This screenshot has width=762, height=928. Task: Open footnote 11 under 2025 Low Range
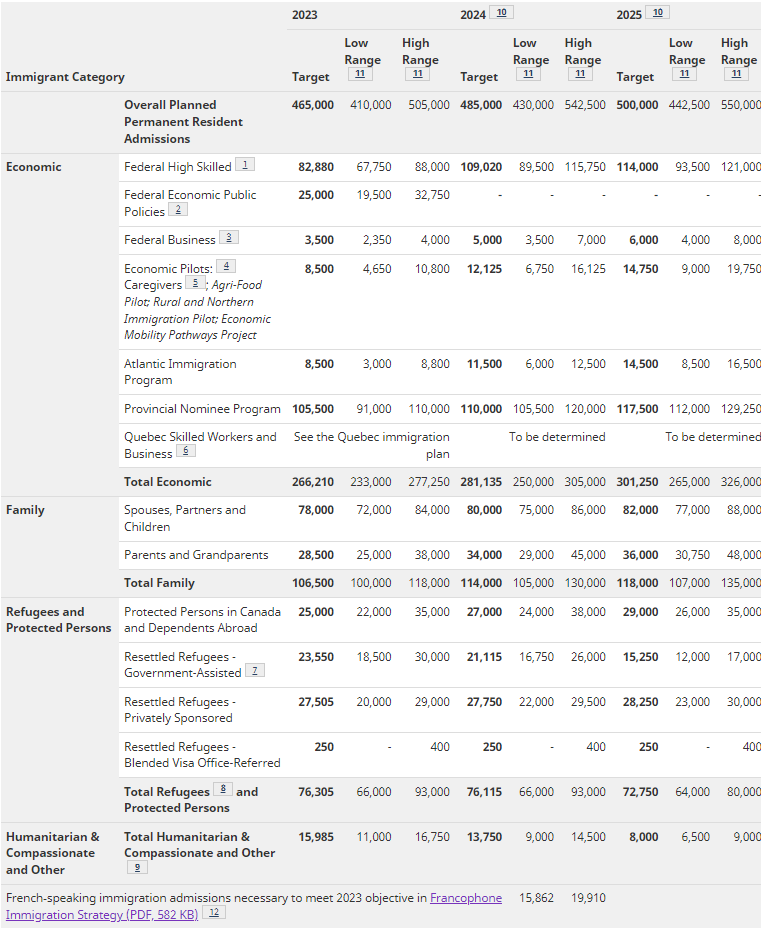(684, 74)
